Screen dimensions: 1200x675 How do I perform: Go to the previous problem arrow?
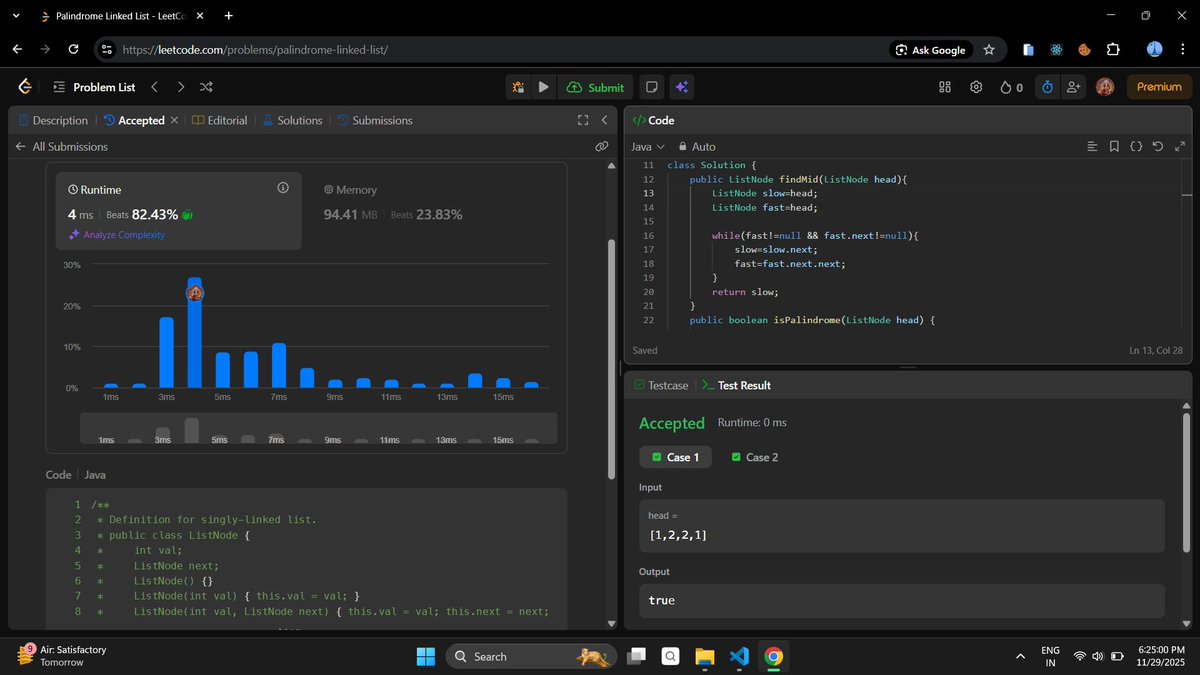[x=154, y=87]
